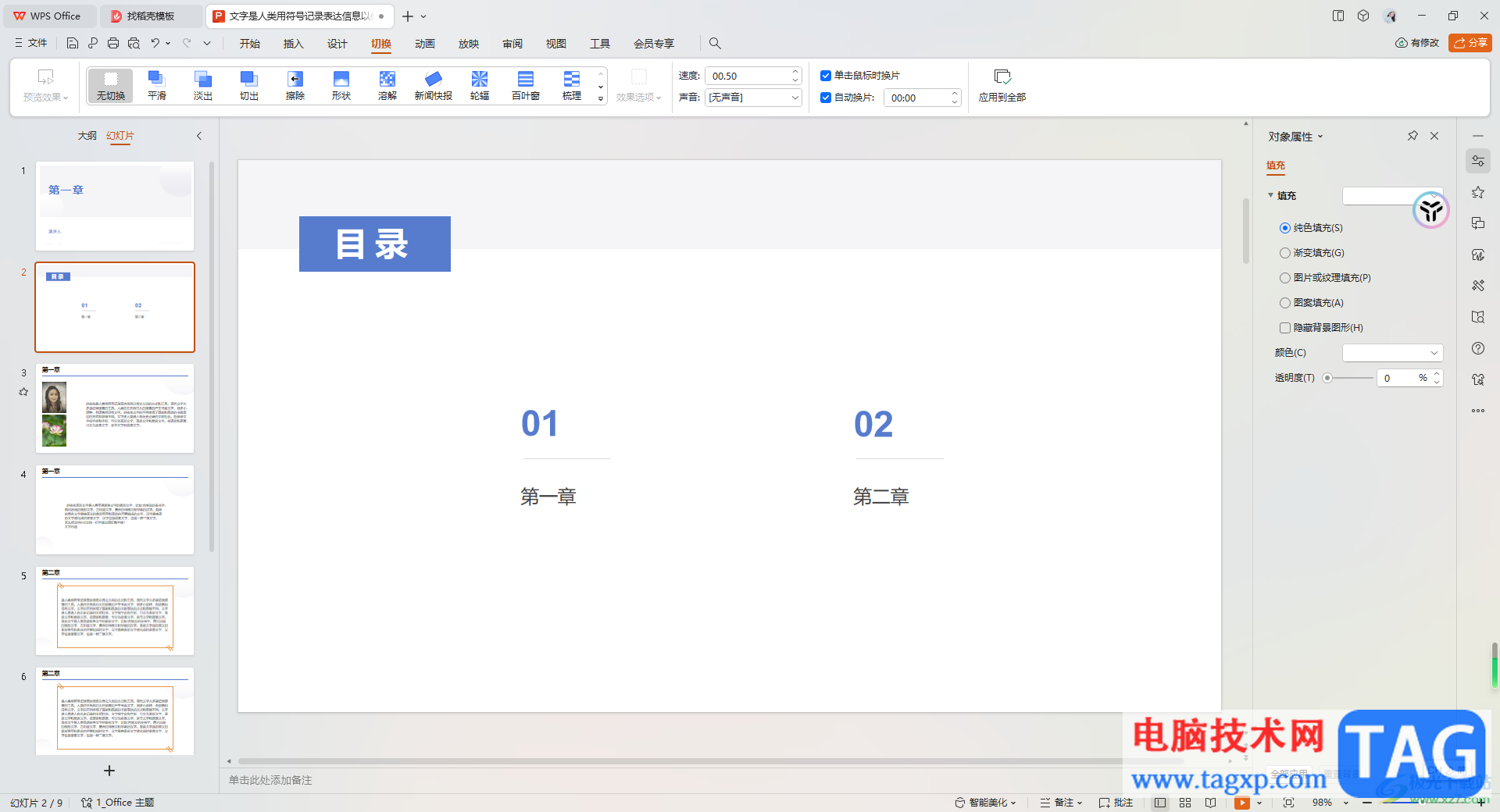Apply the 切出 cut transition
This screenshot has width=1500, height=812.
click(x=249, y=85)
